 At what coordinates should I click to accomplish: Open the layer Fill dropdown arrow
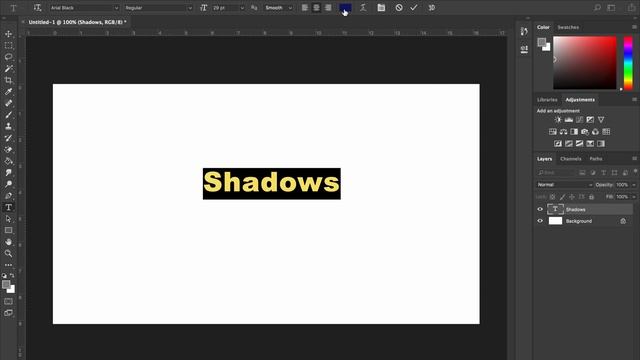634,197
